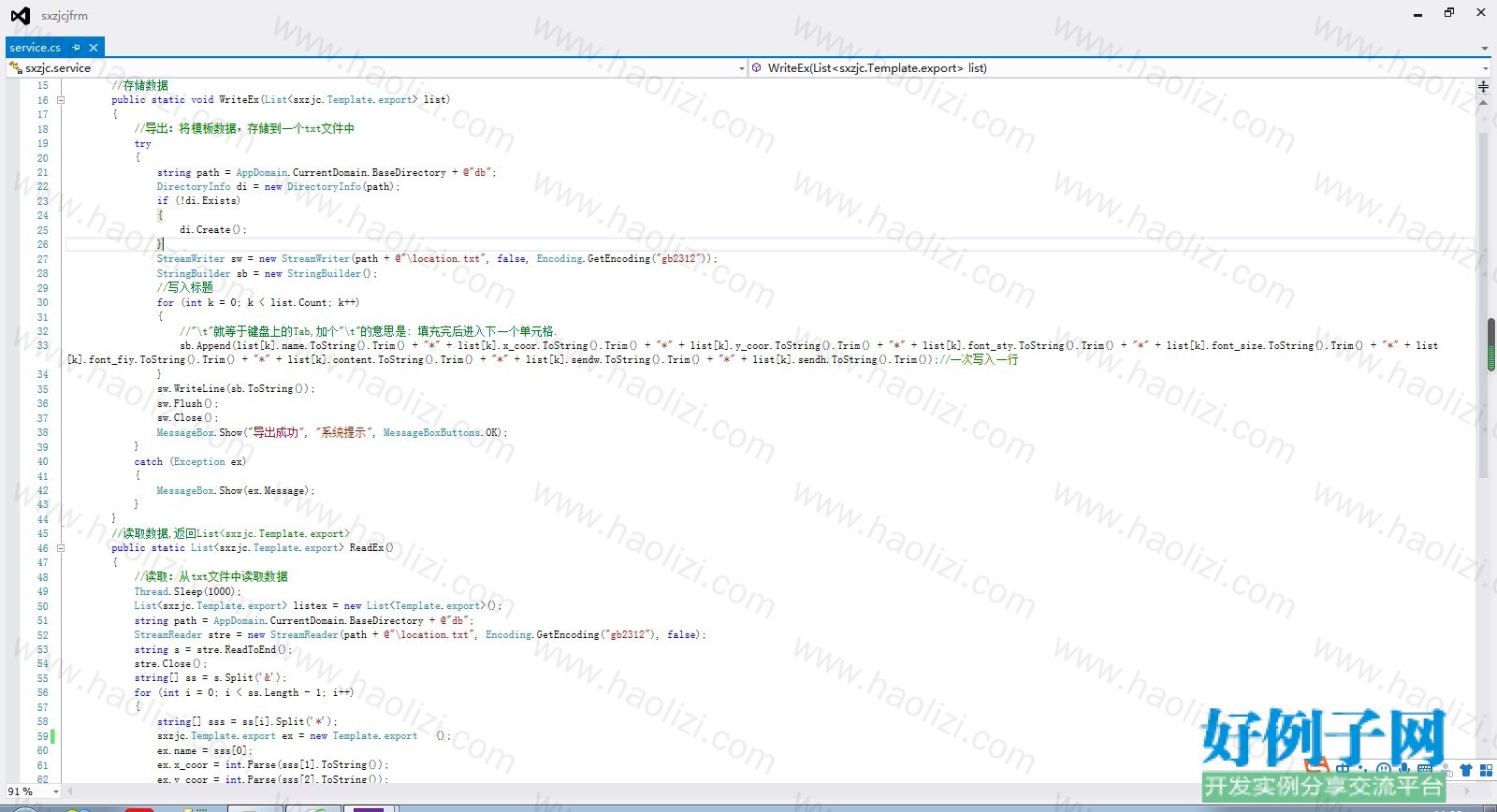Image resolution: width=1497 pixels, height=812 pixels.
Task: Click 'sw.Close();' on line 37
Action: tap(187, 418)
